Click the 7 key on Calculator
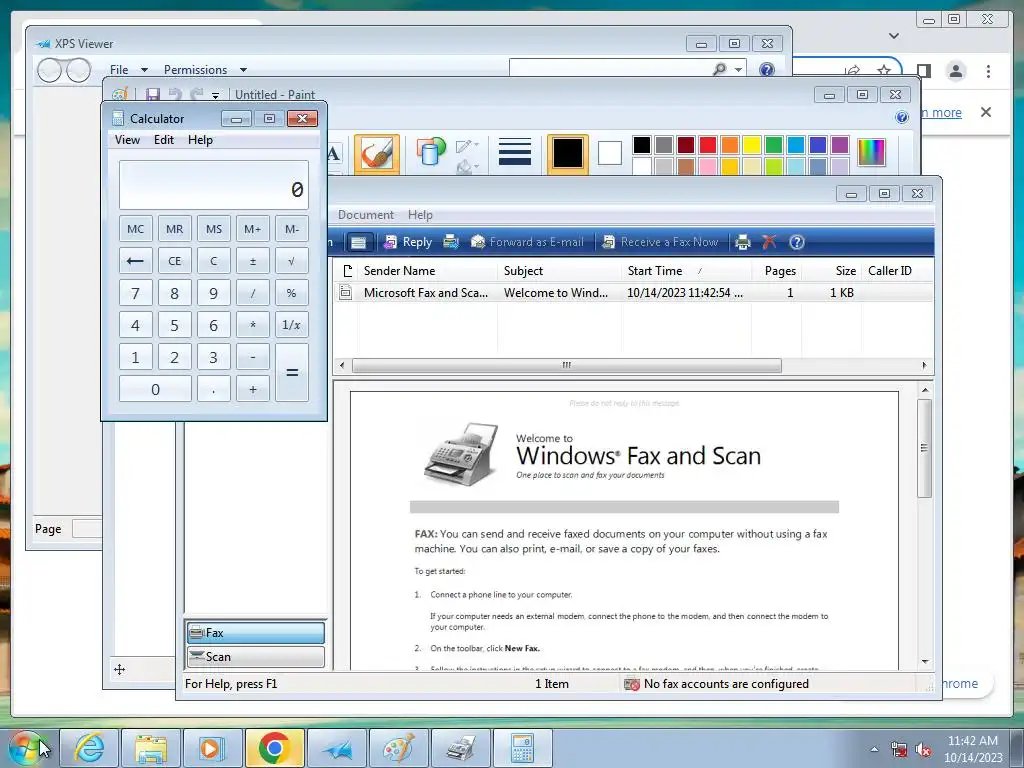Viewport: 1024px width, 768px height. (x=135, y=293)
